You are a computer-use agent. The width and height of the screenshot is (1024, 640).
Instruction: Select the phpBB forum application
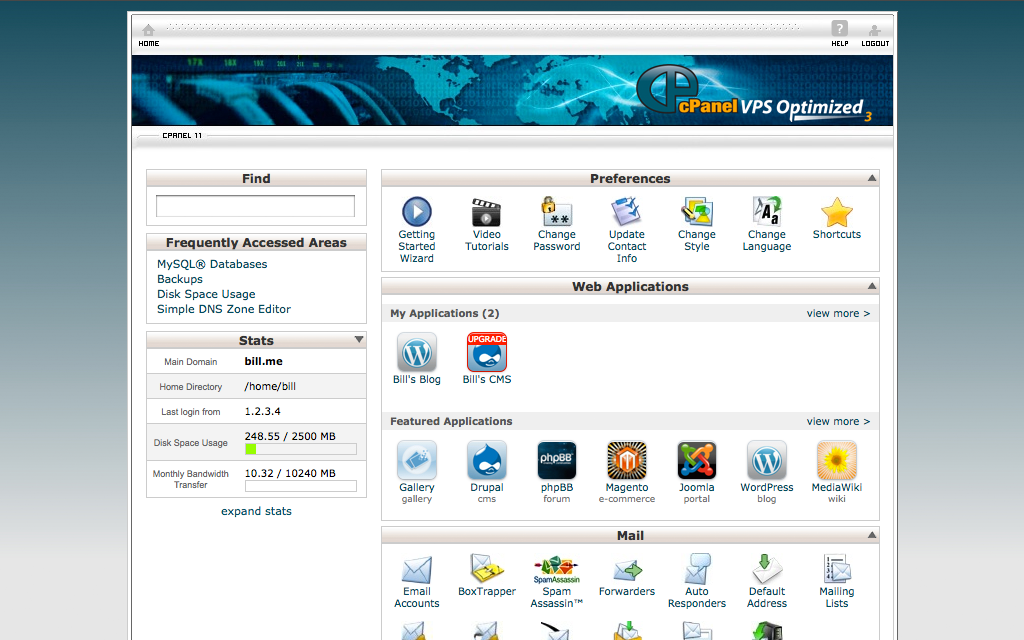[556, 460]
